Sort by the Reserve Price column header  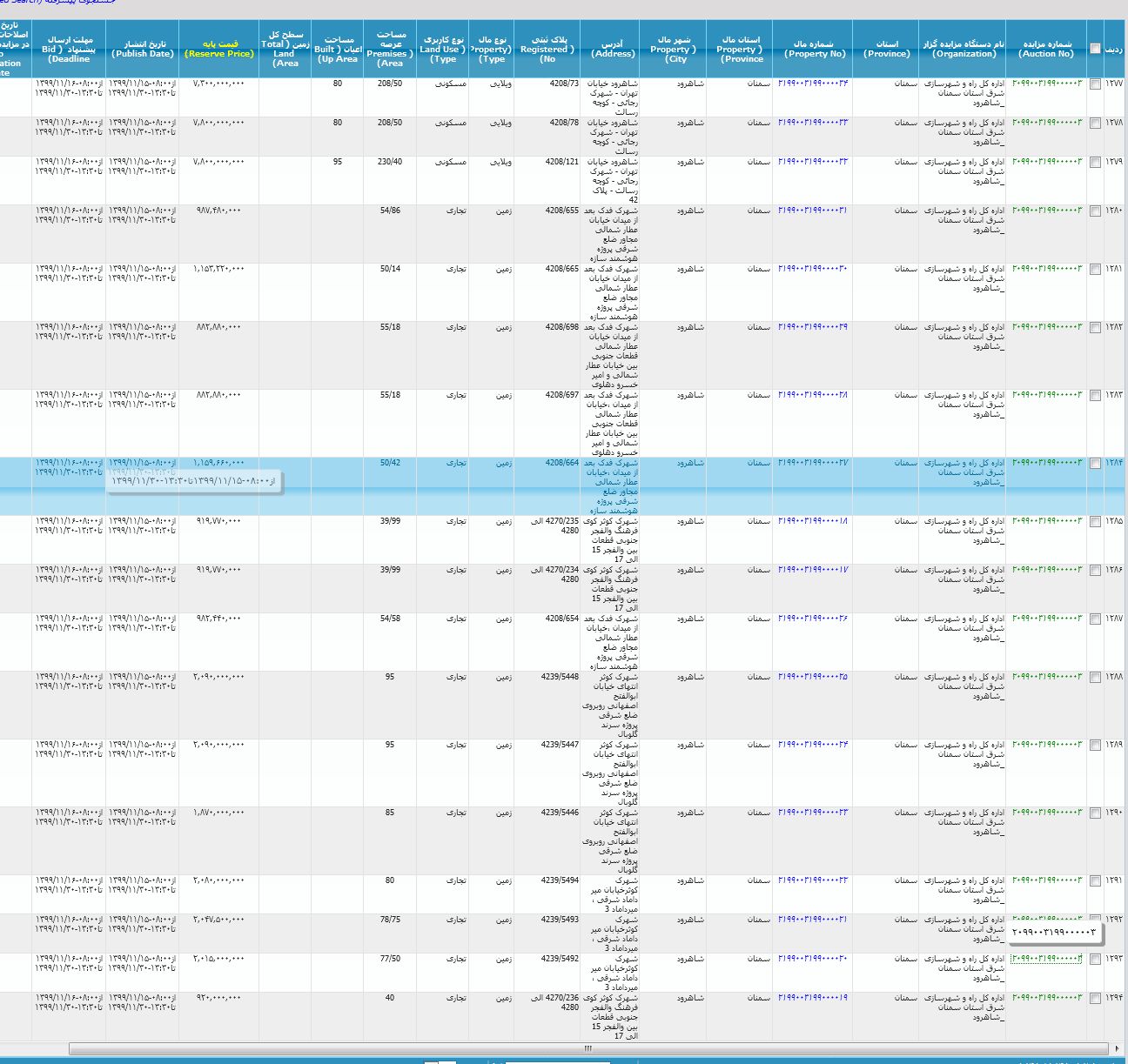(x=218, y=49)
